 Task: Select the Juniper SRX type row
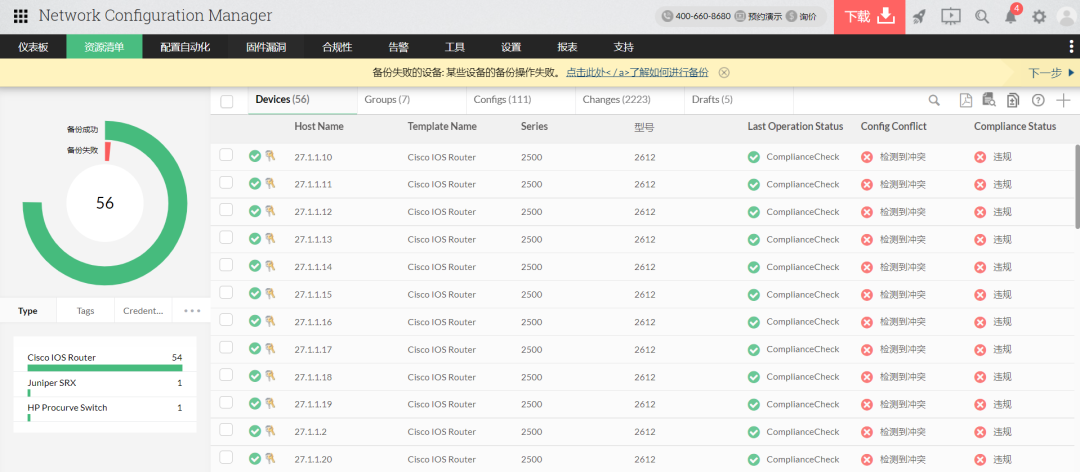105,387
